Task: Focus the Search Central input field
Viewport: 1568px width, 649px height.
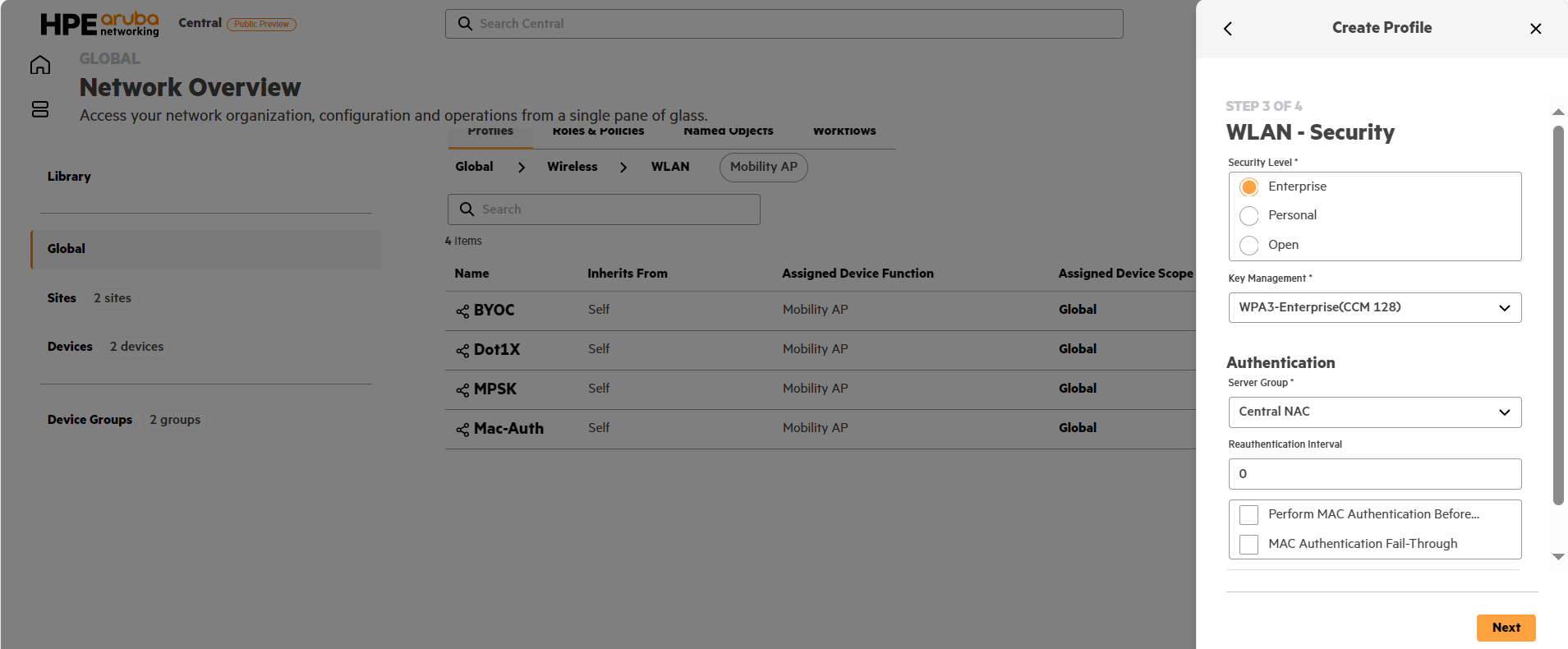Action: click(784, 24)
